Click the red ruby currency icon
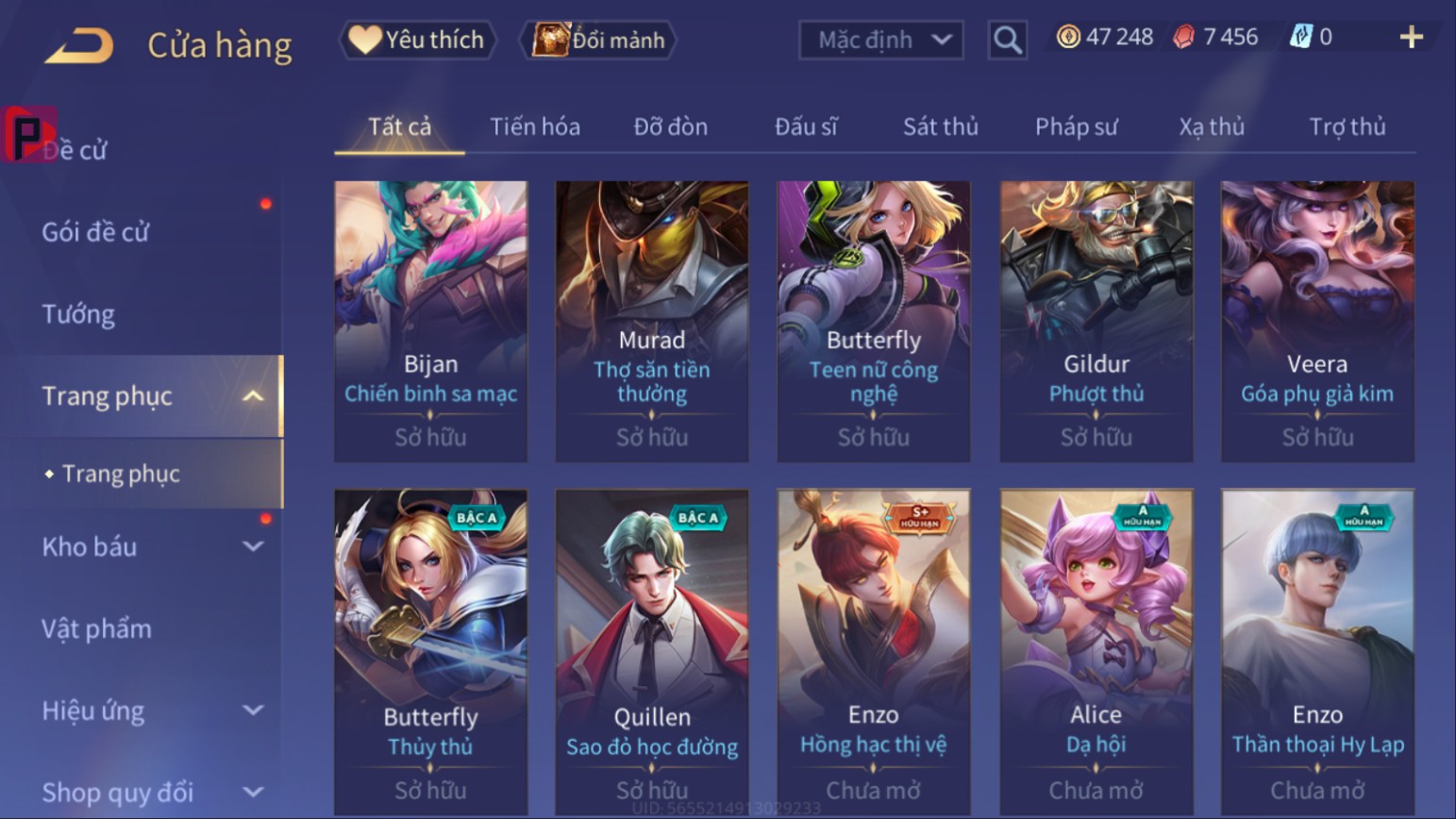 point(1183,37)
